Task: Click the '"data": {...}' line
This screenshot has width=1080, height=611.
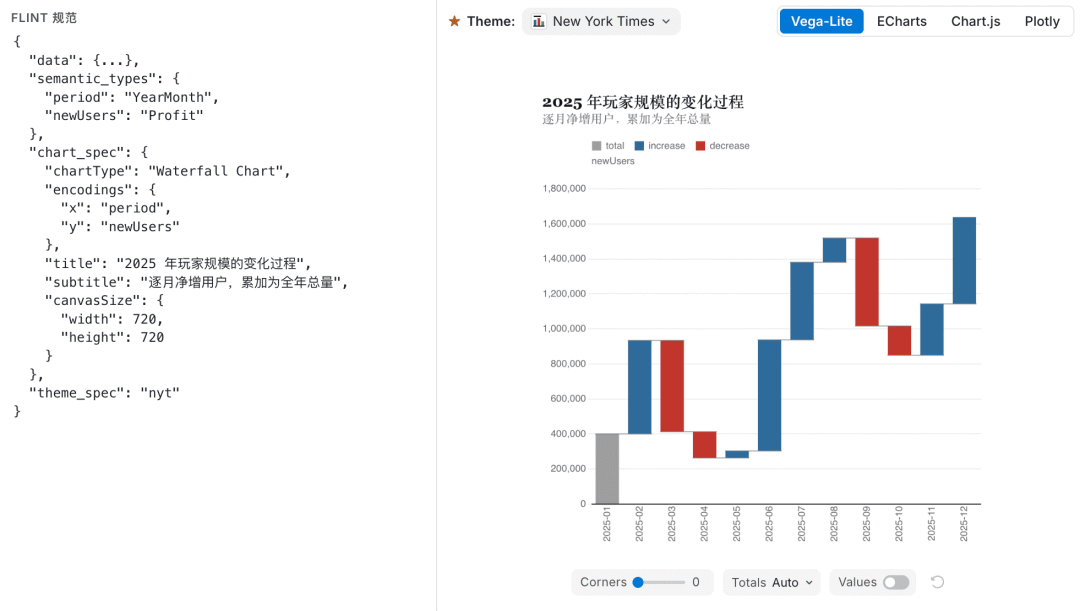Action: [84, 61]
